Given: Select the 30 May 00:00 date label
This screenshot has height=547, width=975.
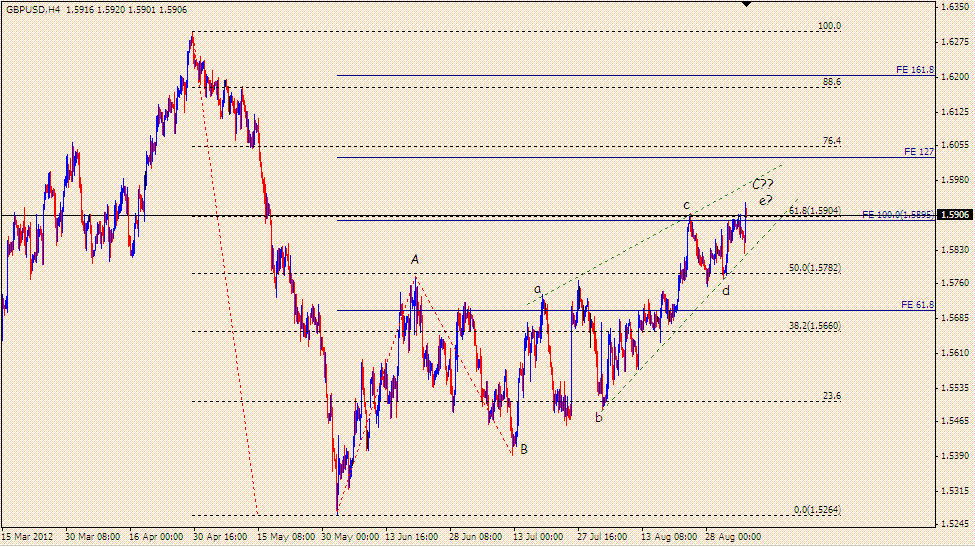Looking at the screenshot, I should coord(349,536).
